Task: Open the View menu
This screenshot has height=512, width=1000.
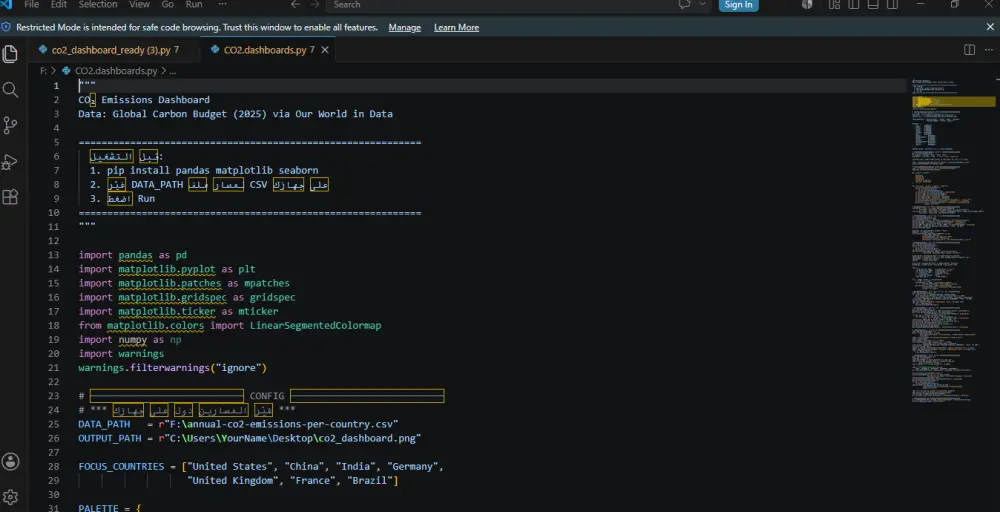Action: 139,4
